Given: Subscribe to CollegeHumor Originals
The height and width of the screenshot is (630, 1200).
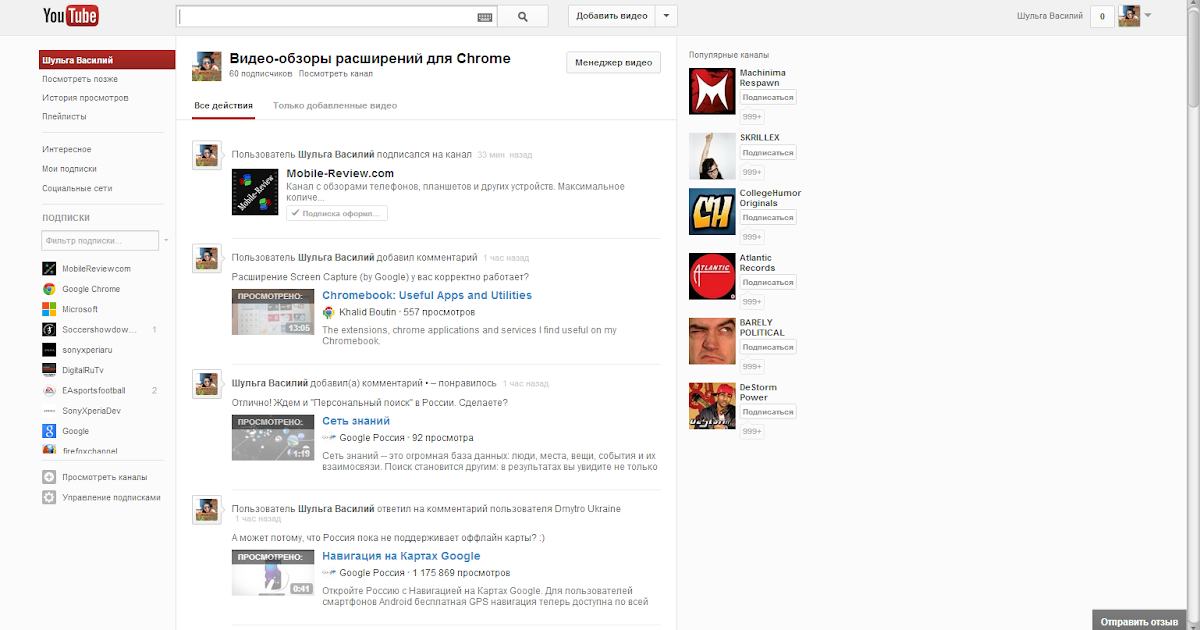Looking at the screenshot, I should (768, 217).
